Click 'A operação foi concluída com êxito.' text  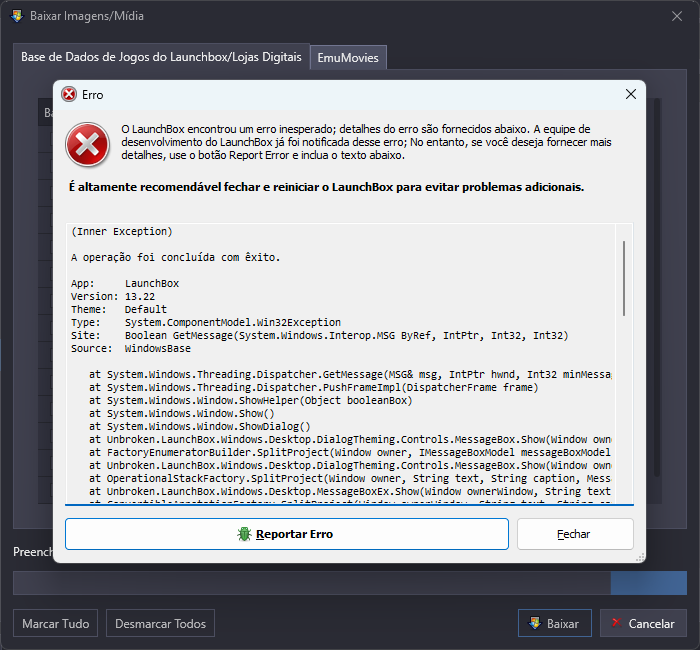(175, 258)
